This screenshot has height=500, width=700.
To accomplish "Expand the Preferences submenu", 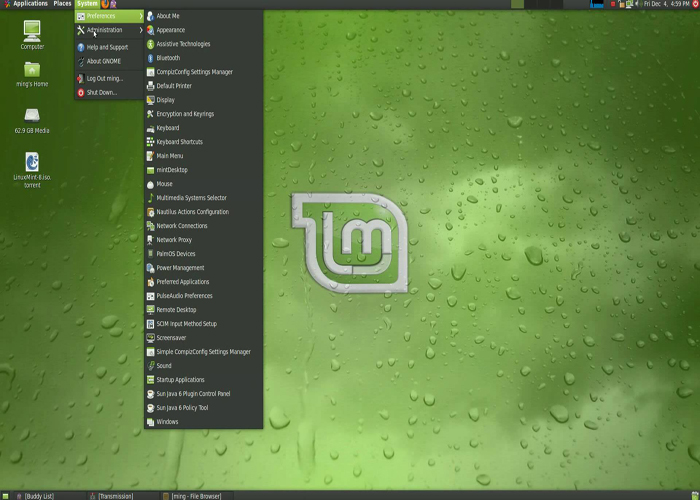I will coord(109,16).
